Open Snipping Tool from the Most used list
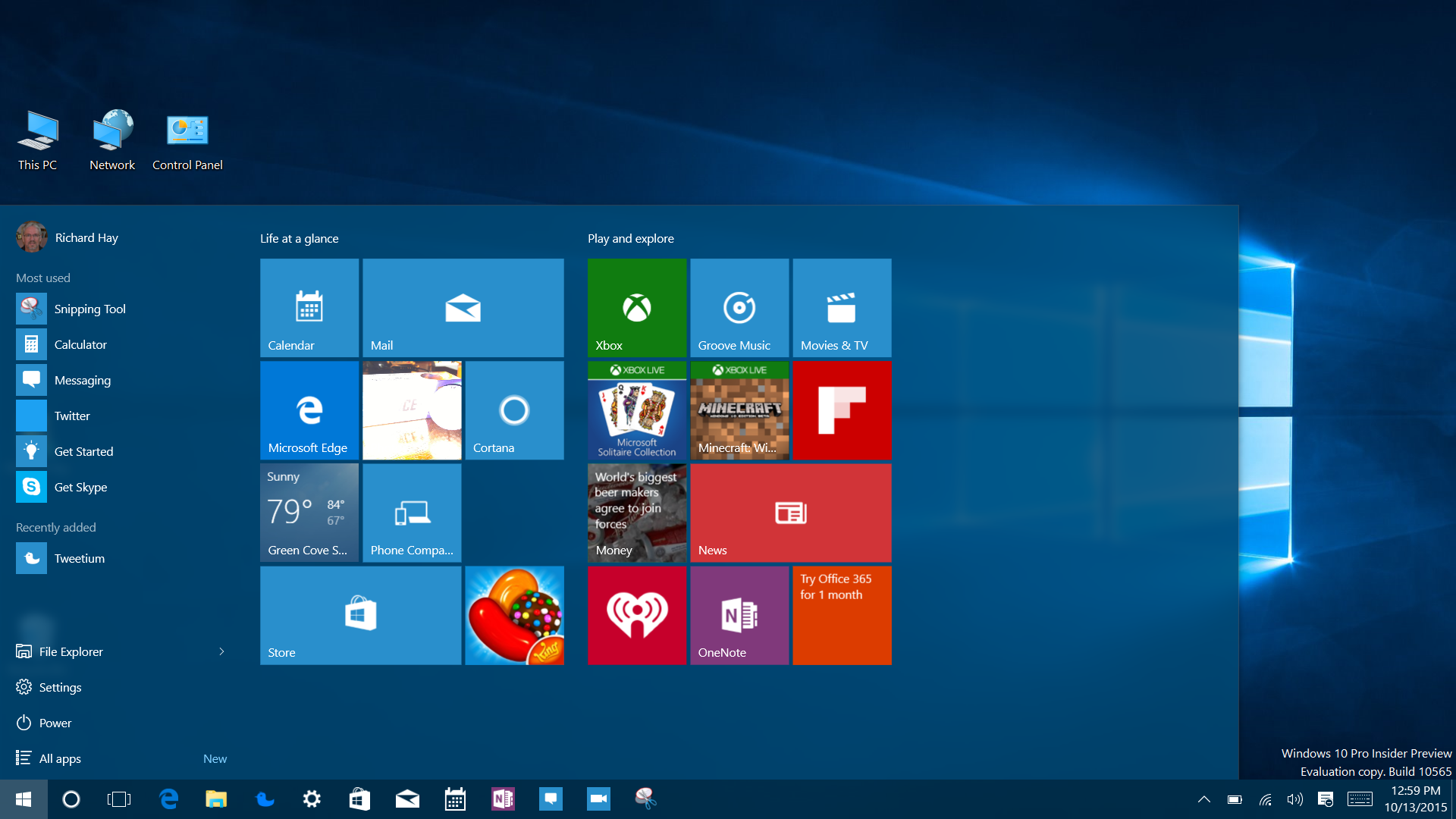The image size is (1456, 819). [89, 309]
